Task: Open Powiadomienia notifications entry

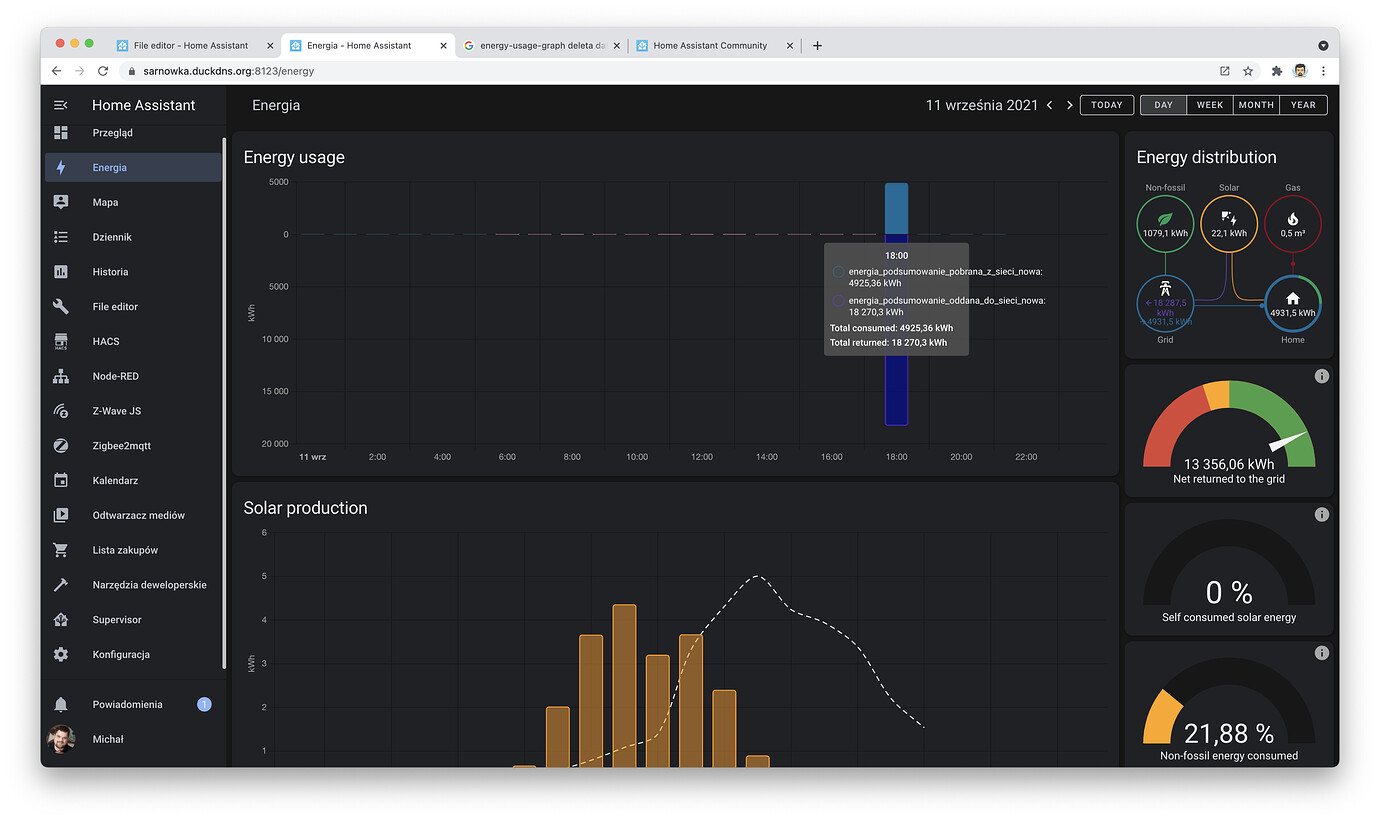Action: pos(60,704)
